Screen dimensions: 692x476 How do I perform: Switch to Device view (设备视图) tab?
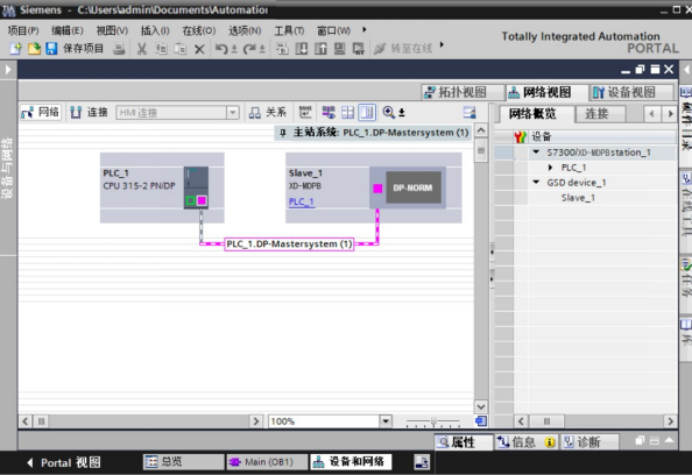(632, 92)
